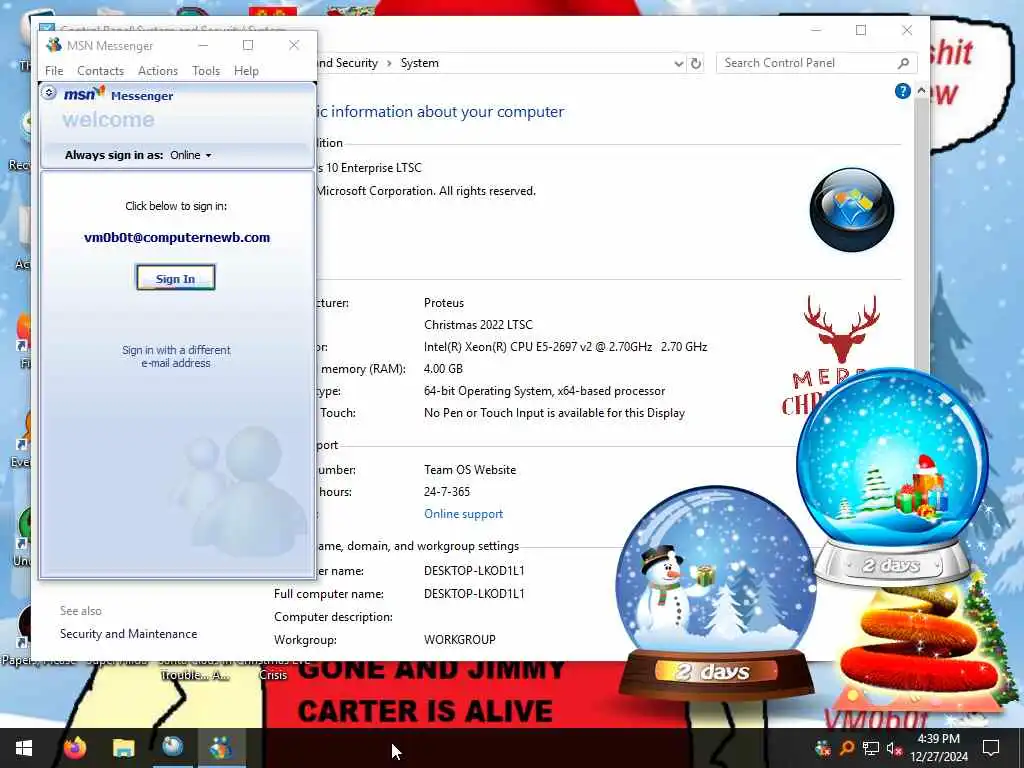Open Control Panel help question mark
This screenshot has width=1024, height=768.
[x=903, y=91]
